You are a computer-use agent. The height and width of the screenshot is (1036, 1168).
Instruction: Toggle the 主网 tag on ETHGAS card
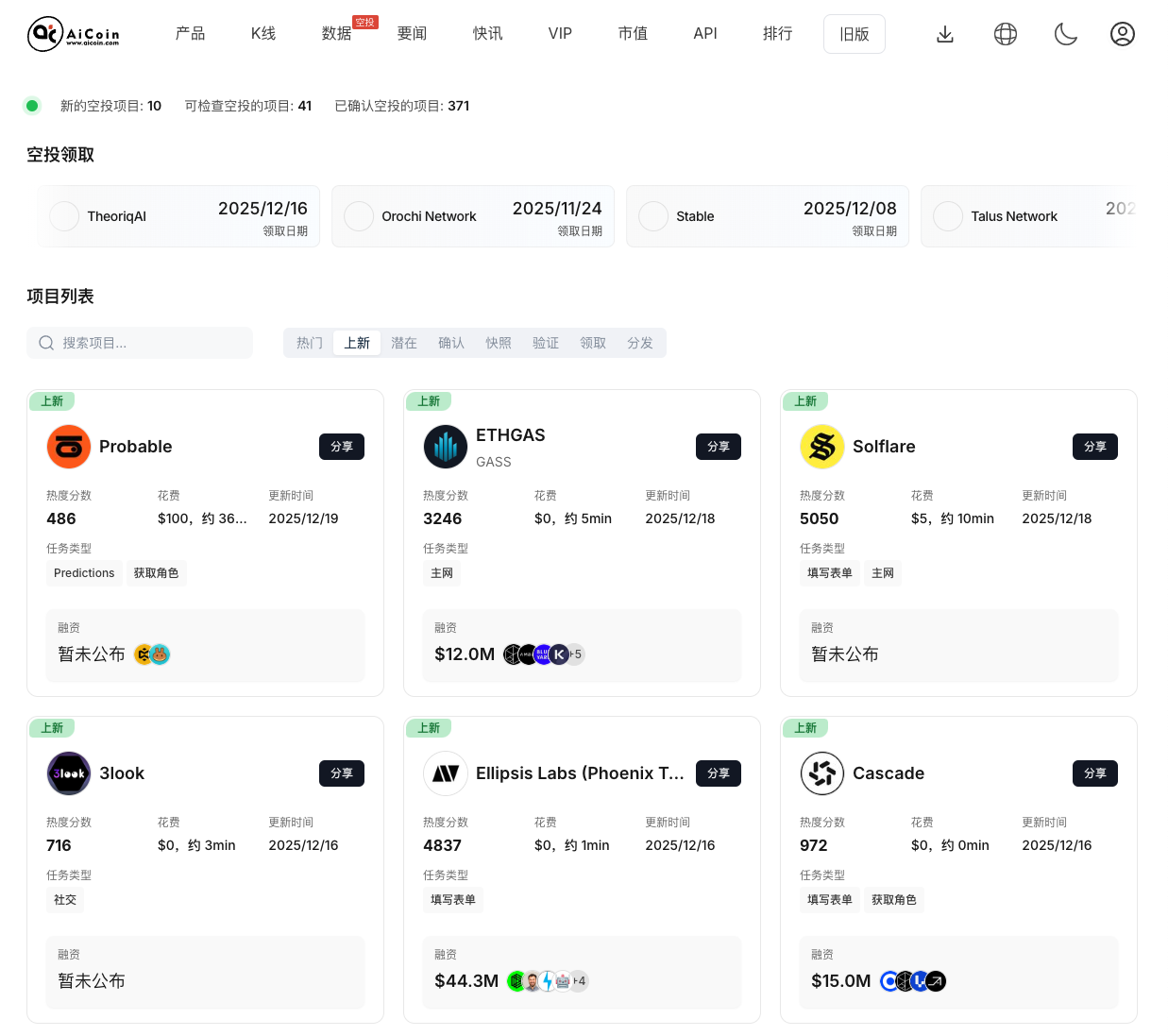coord(441,573)
